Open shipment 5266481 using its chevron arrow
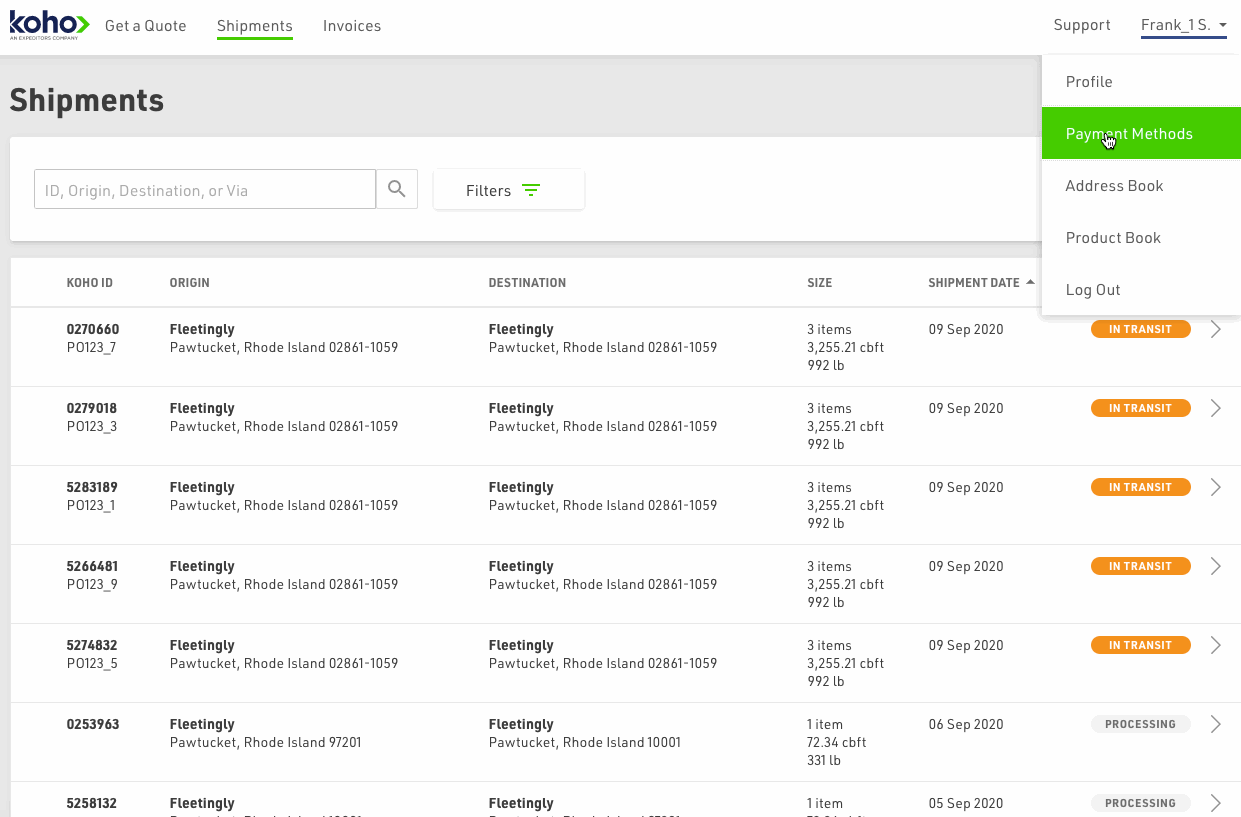Screen dimensions: 1241x817 coord(1215,566)
